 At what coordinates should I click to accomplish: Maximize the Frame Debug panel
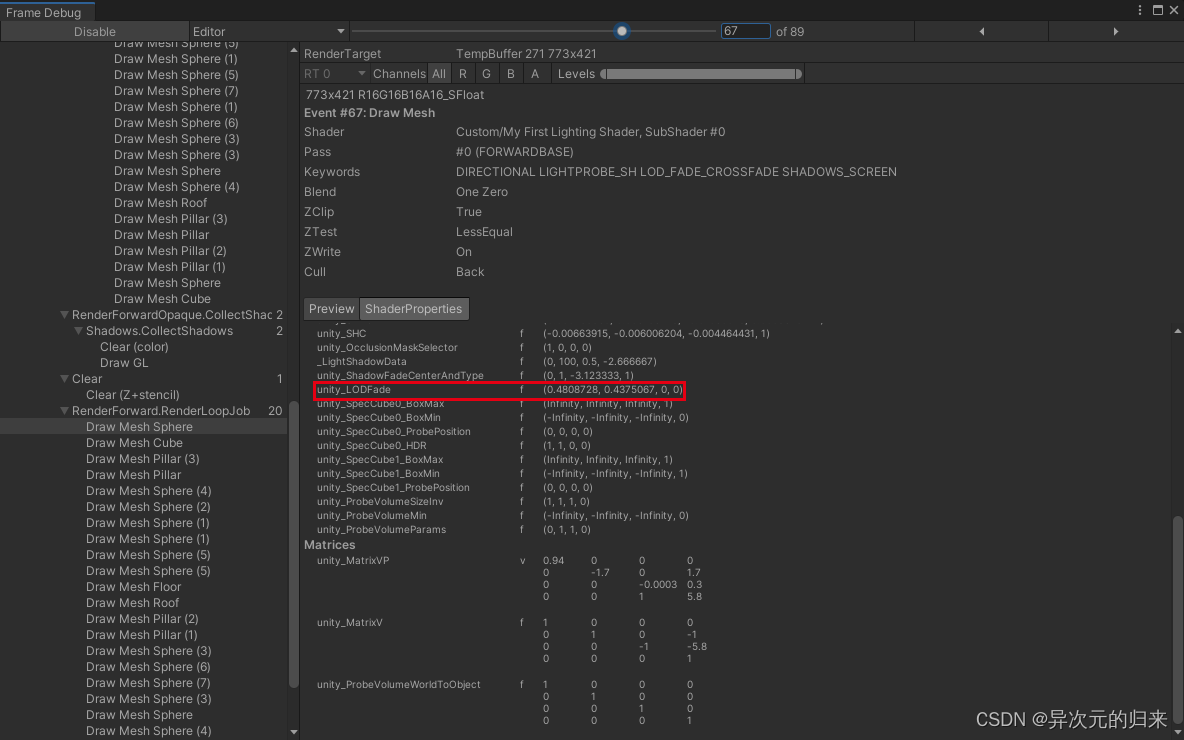(x=1158, y=11)
